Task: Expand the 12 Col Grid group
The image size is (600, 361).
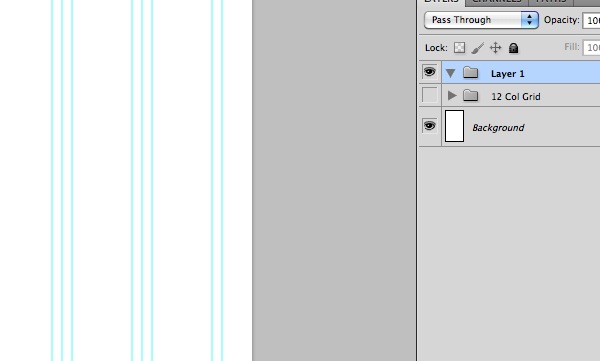Action: click(x=452, y=95)
